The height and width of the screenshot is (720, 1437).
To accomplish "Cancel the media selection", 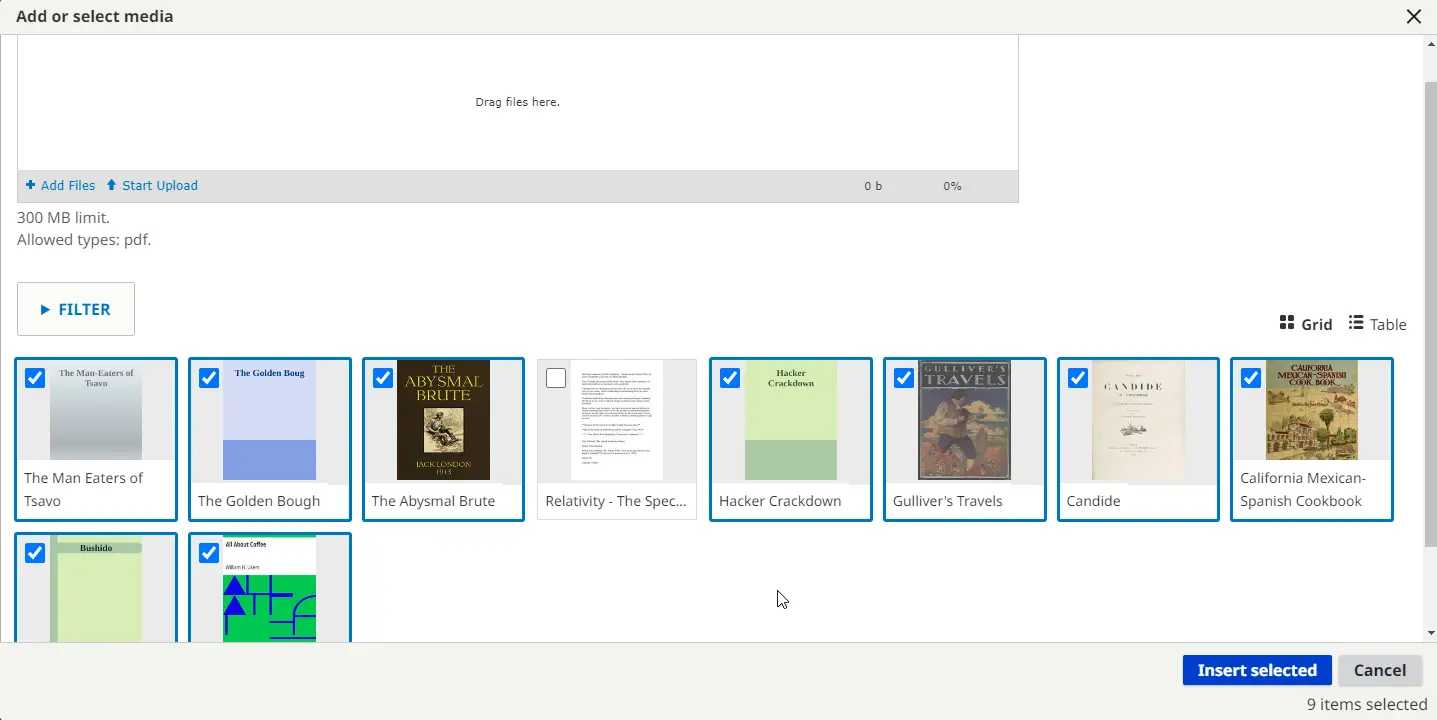I will (x=1379, y=670).
